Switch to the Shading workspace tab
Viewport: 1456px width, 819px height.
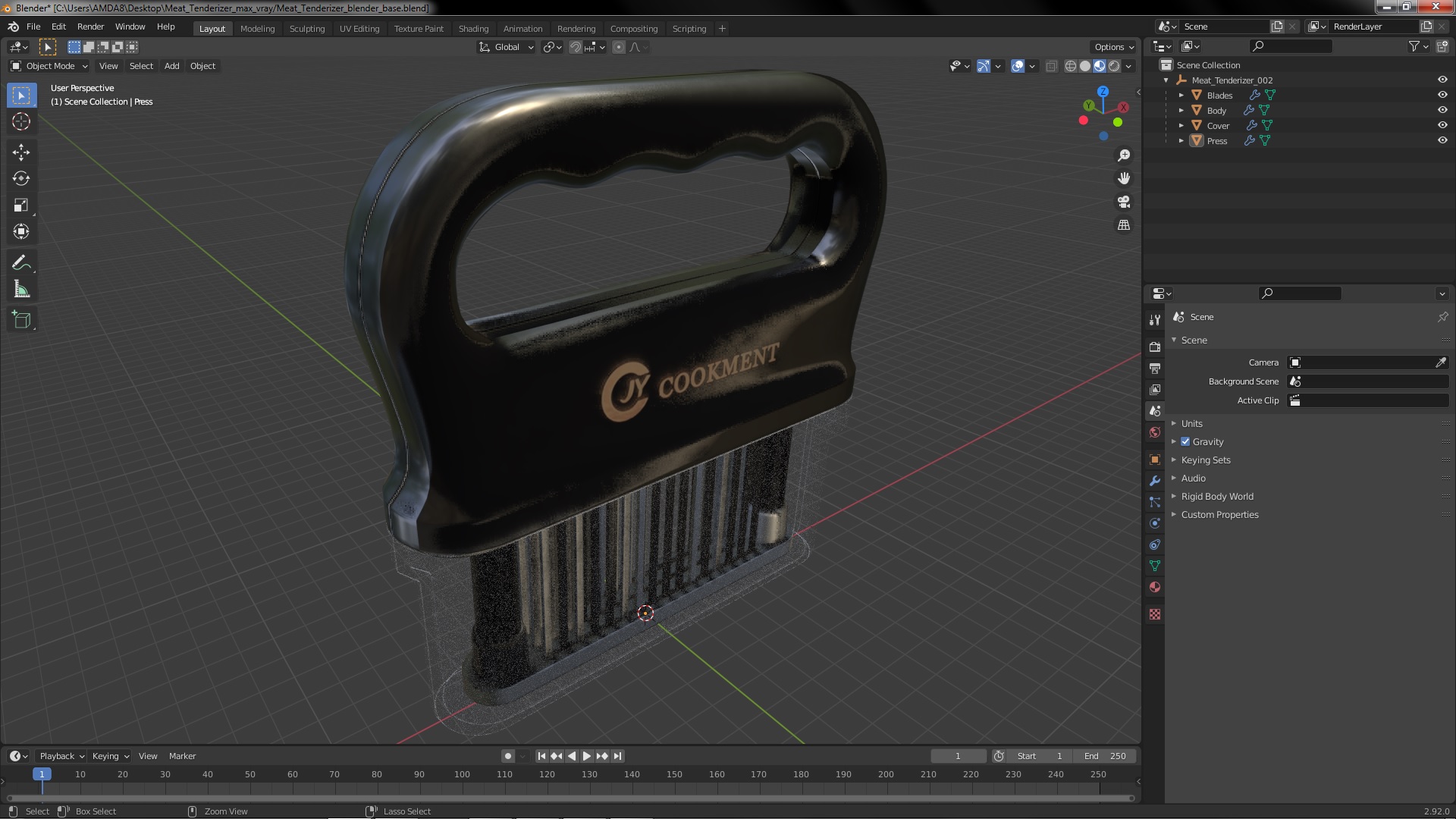[x=473, y=29]
